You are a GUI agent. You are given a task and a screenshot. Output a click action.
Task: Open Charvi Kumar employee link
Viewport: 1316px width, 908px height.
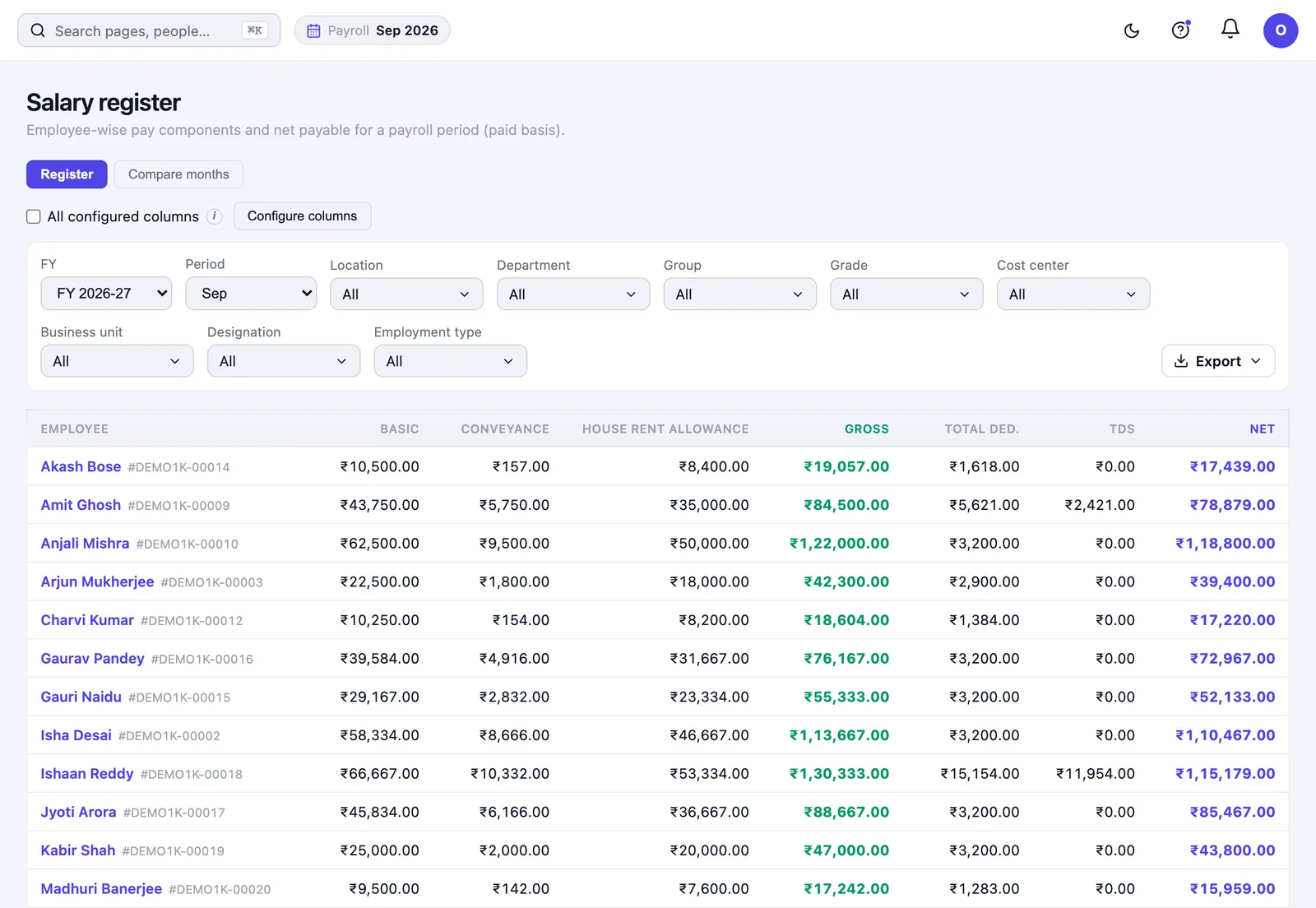pyautogui.click(x=87, y=620)
